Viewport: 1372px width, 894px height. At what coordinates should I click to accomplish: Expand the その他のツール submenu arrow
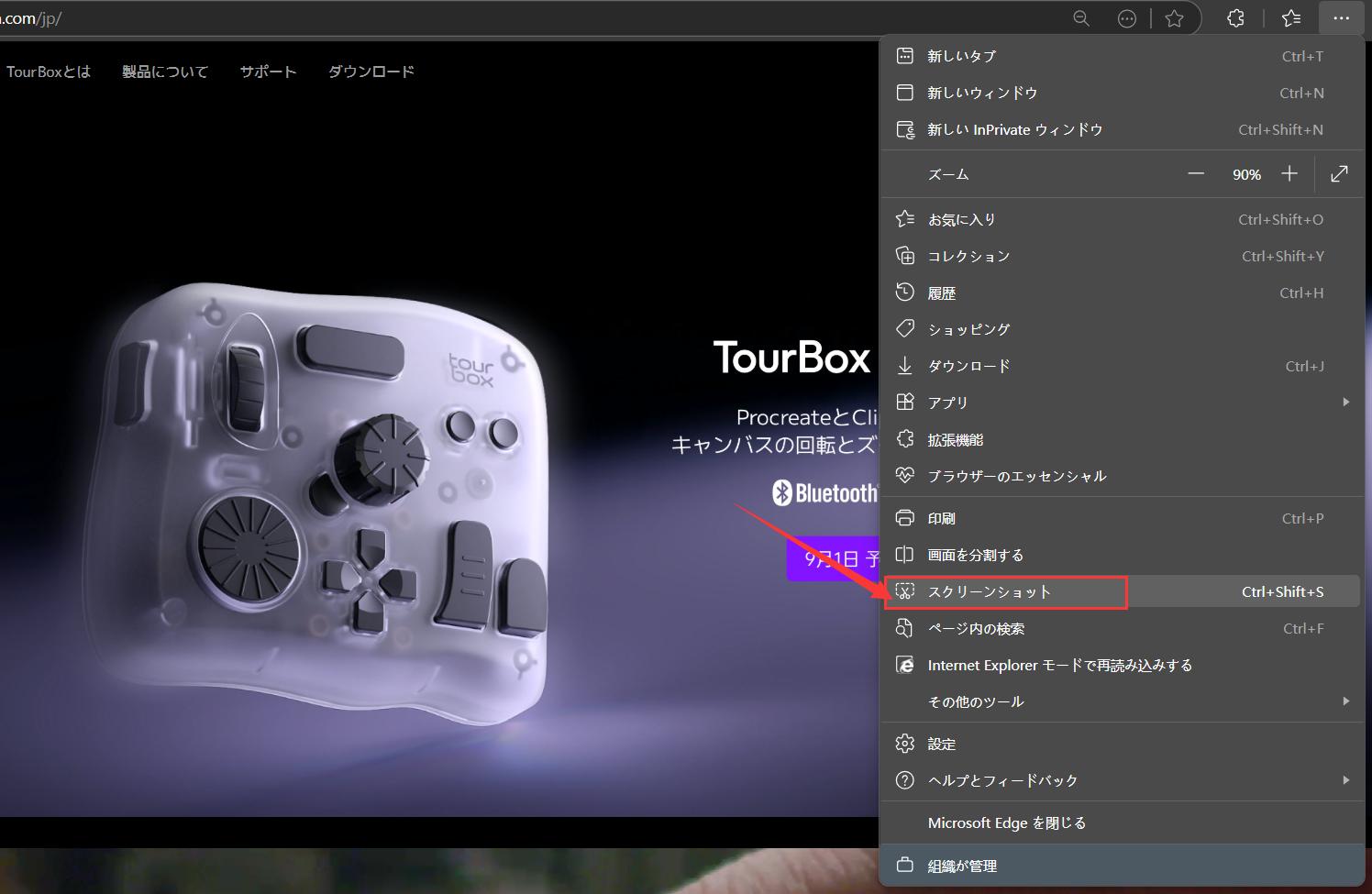(1345, 701)
